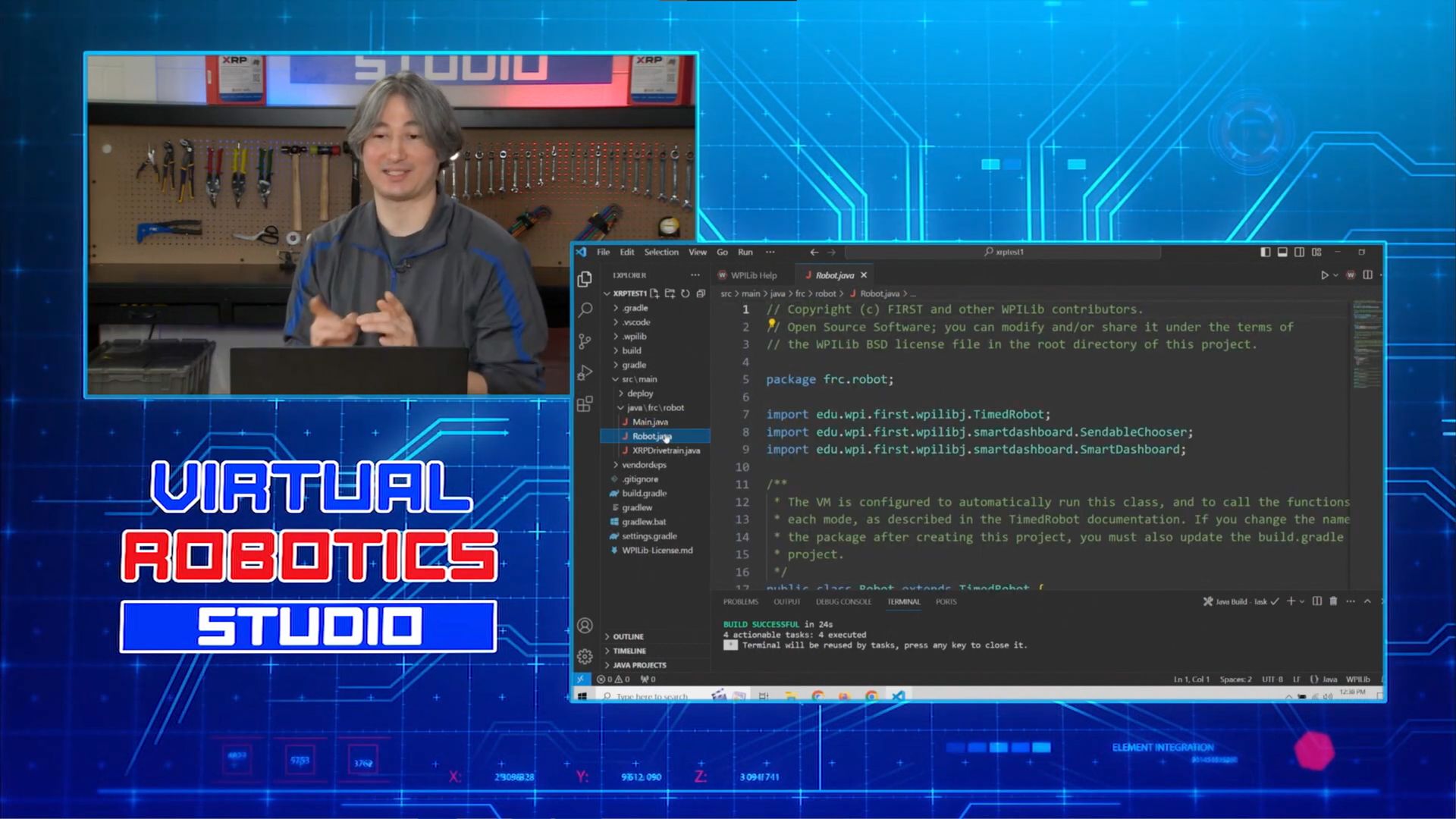
Task: Open the Extensions view
Action: coord(585,404)
